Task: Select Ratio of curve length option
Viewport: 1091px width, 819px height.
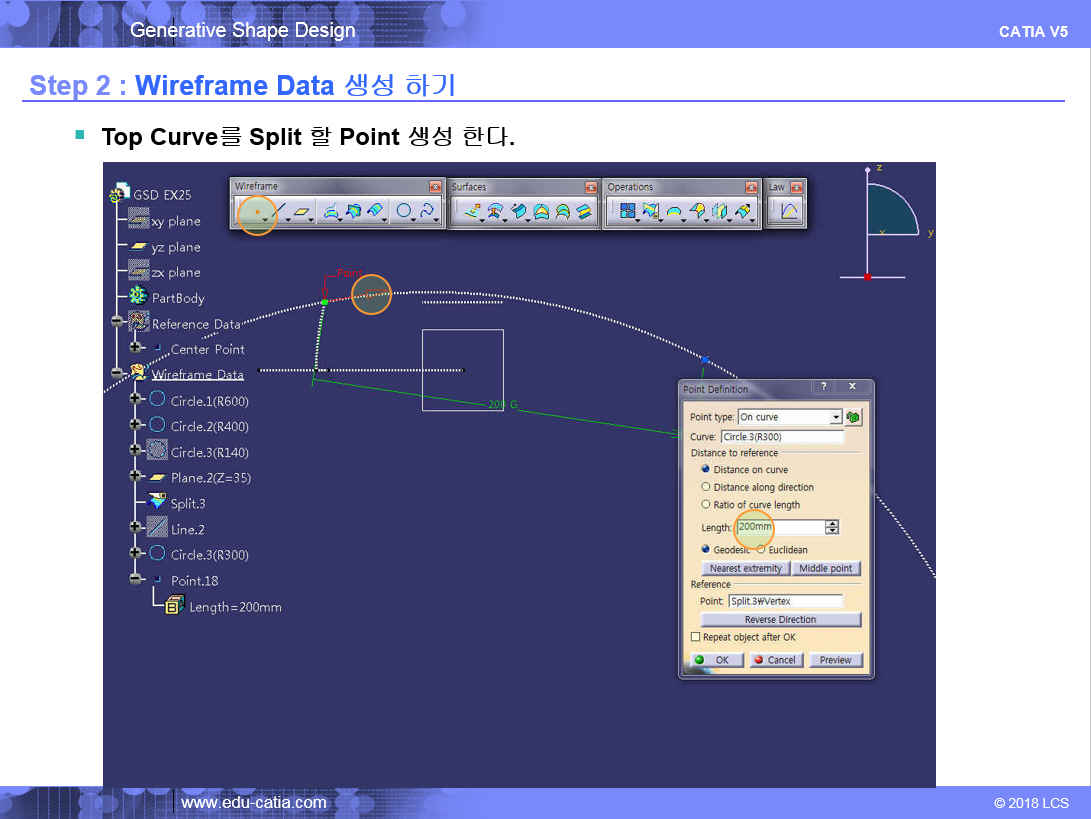Action: [706, 505]
